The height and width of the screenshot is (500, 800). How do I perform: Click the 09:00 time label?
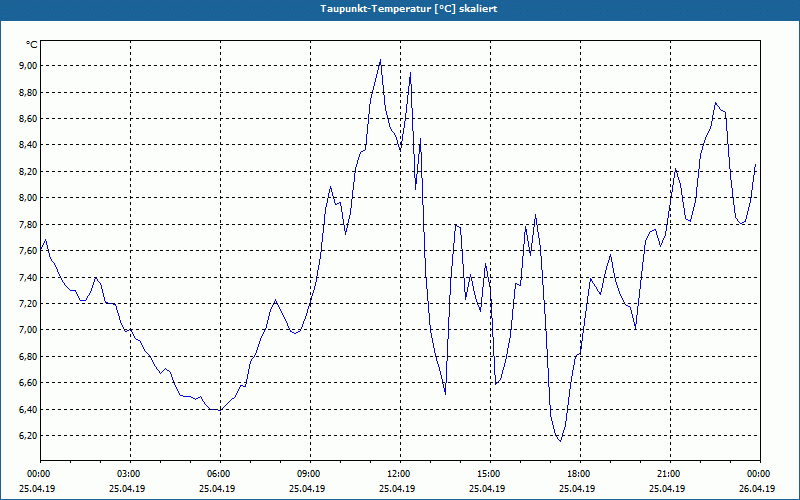pyautogui.click(x=310, y=474)
